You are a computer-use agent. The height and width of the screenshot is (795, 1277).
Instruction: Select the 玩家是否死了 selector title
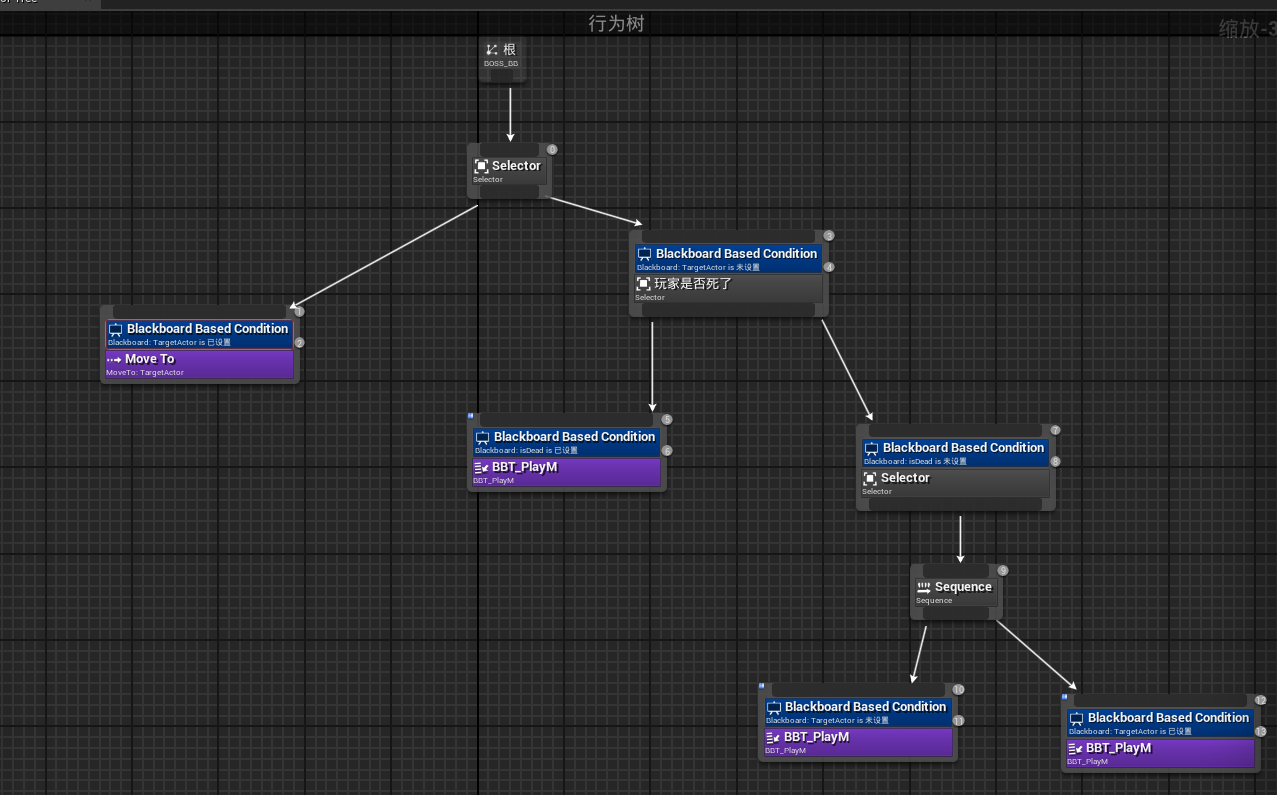click(693, 284)
